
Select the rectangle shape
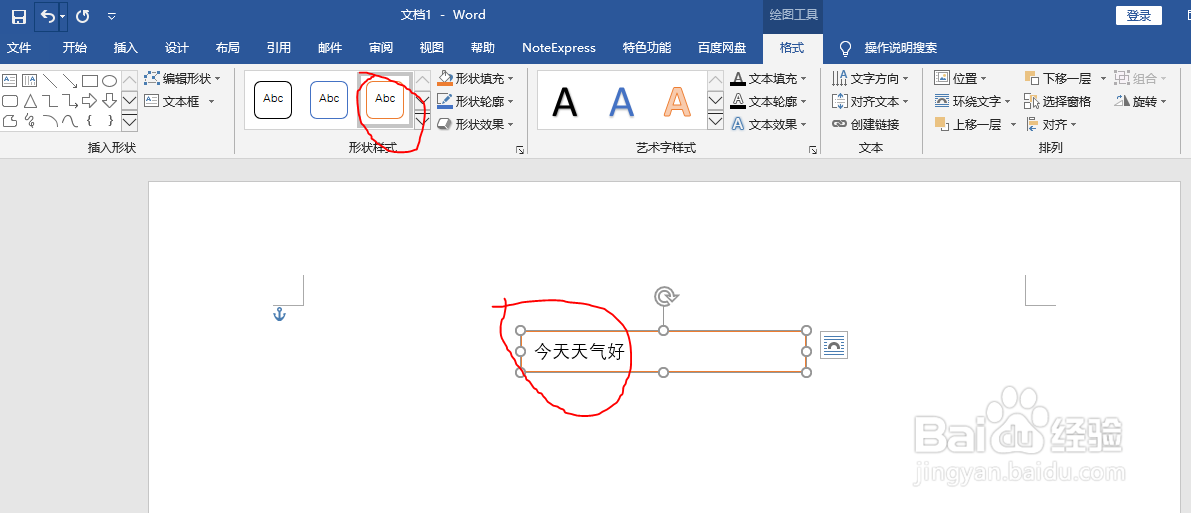[90, 81]
